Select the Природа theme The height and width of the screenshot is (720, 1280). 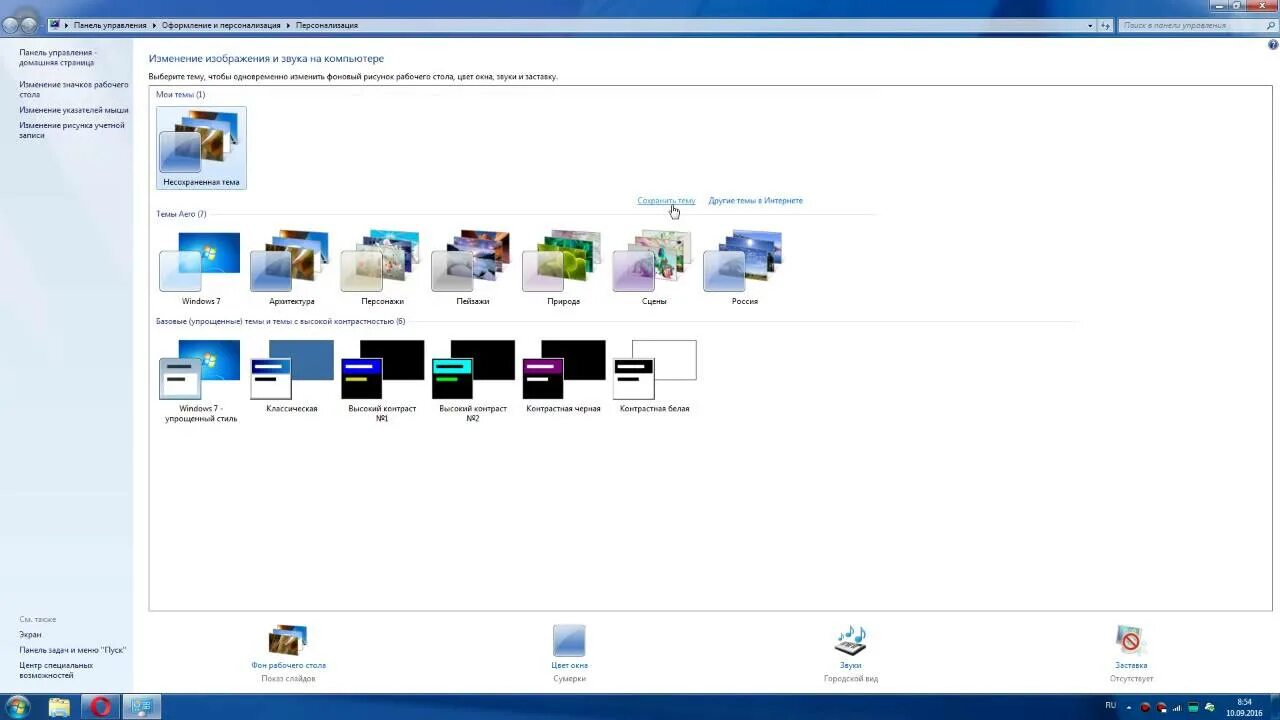click(x=563, y=268)
